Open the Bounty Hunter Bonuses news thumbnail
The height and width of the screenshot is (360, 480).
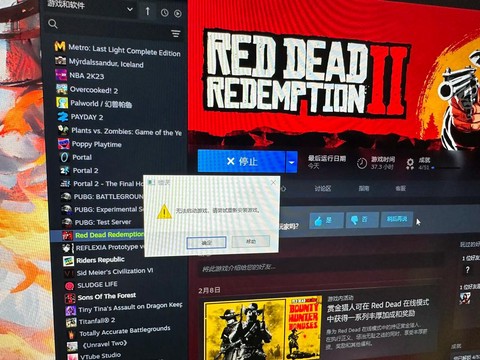tap(263, 327)
